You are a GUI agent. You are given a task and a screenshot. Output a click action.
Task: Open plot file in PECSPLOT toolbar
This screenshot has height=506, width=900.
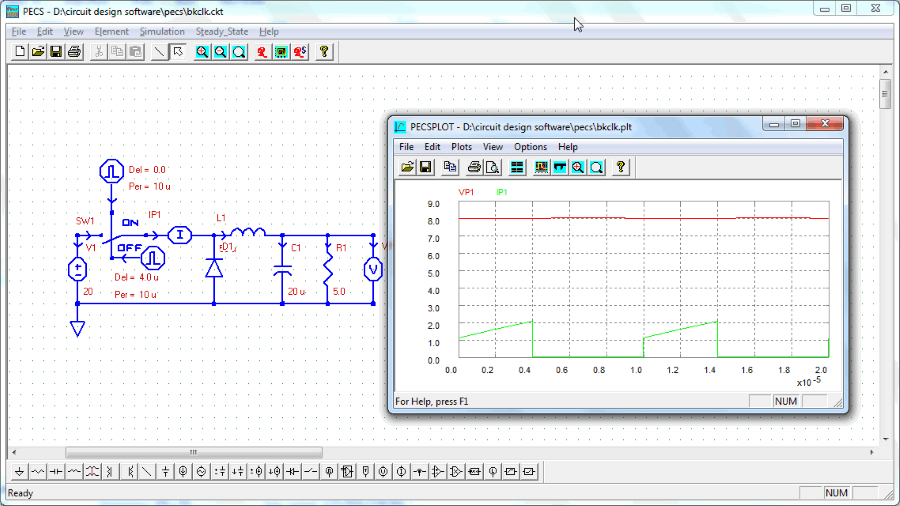point(407,167)
